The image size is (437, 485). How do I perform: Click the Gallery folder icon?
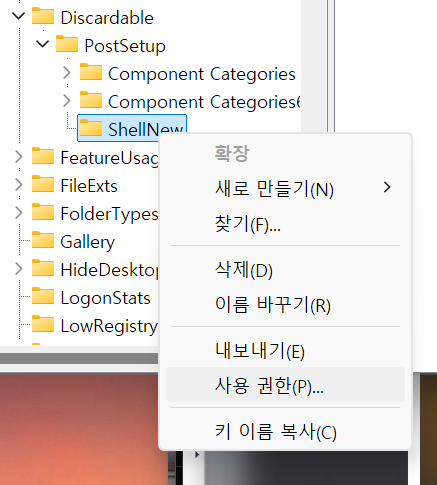tap(43, 240)
